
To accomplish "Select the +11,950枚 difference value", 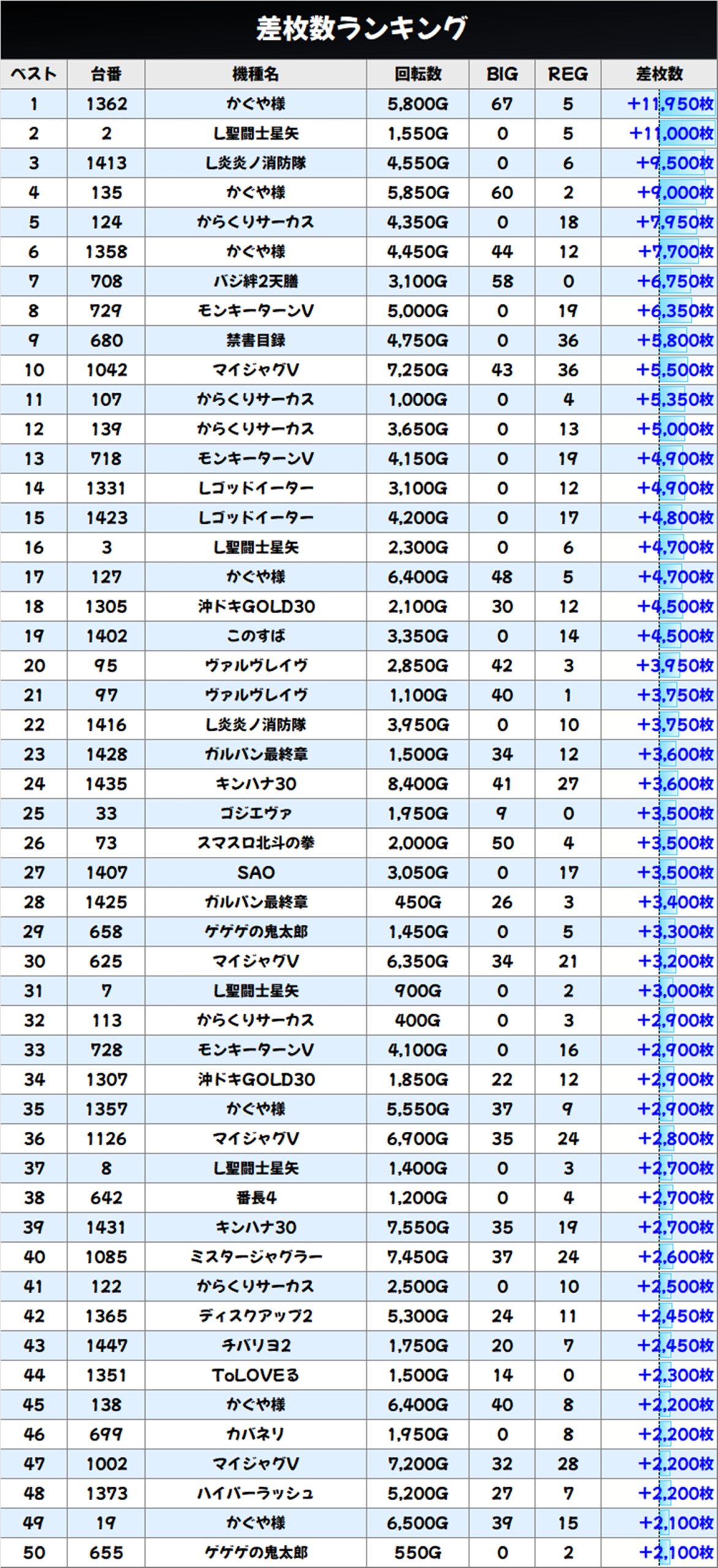I will (x=670, y=104).
